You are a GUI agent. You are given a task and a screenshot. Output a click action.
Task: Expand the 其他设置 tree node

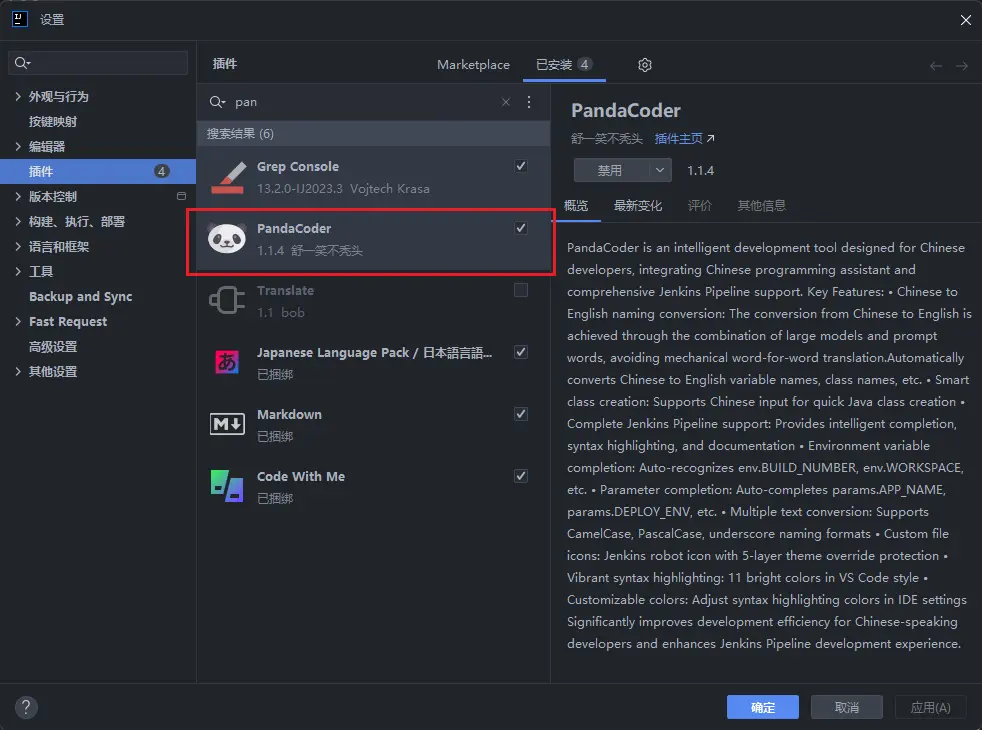(x=18, y=372)
